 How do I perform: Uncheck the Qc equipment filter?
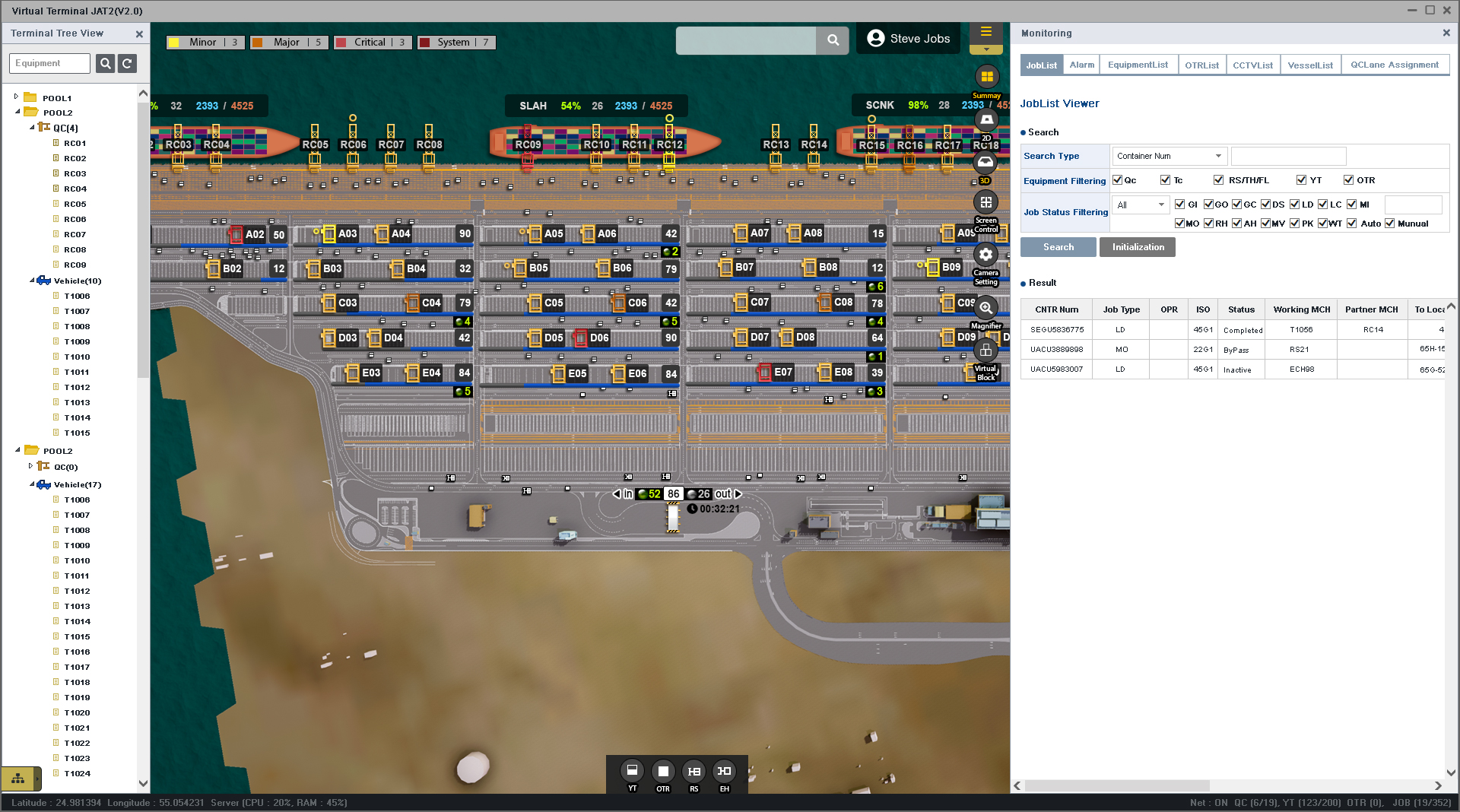[x=1117, y=180]
